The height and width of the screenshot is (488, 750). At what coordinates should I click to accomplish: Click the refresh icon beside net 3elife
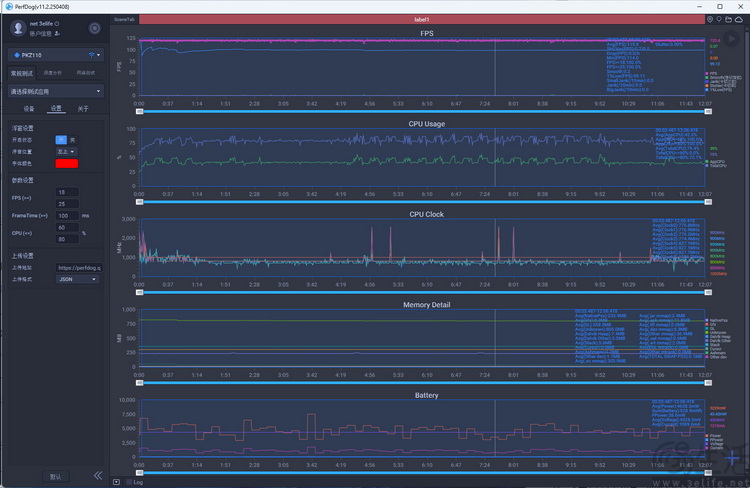click(57, 23)
